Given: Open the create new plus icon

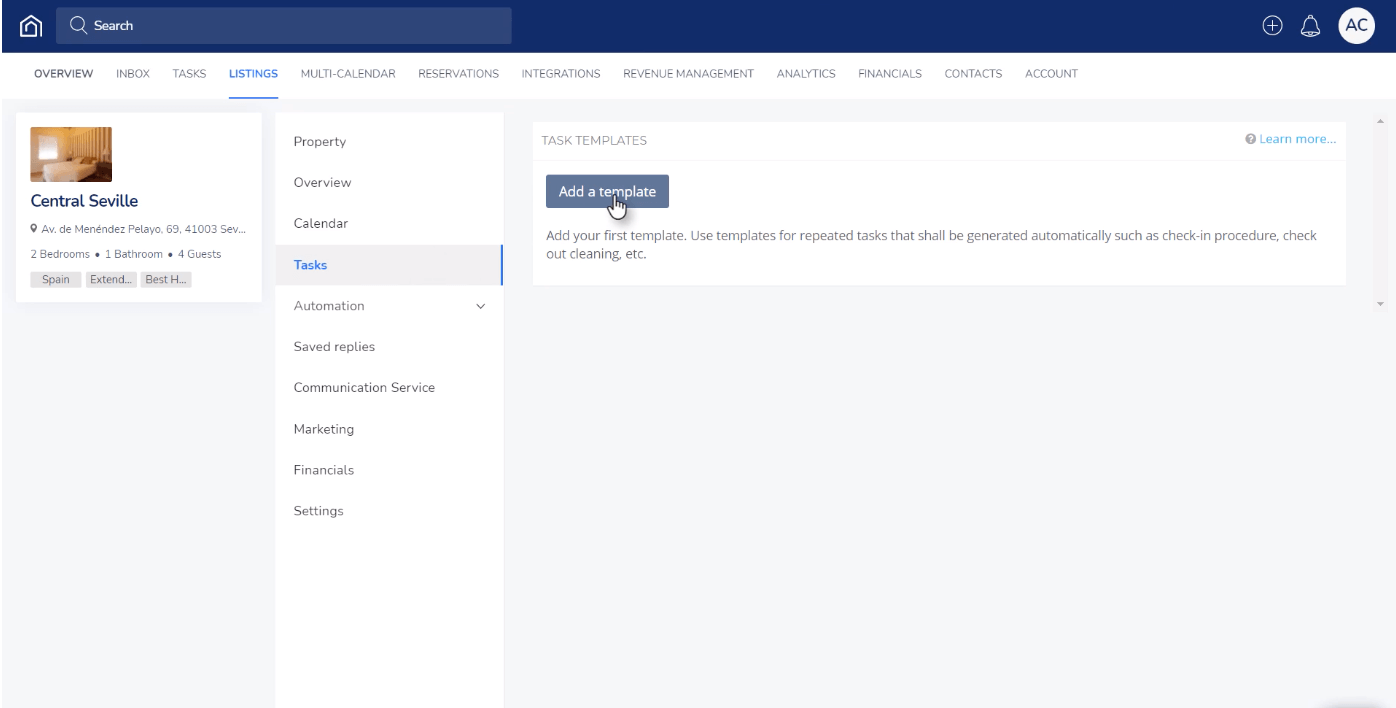Looking at the screenshot, I should [x=1271, y=25].
